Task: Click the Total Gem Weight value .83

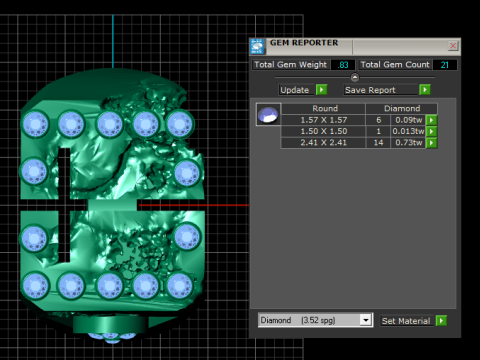Action: [x=343, y=65]
